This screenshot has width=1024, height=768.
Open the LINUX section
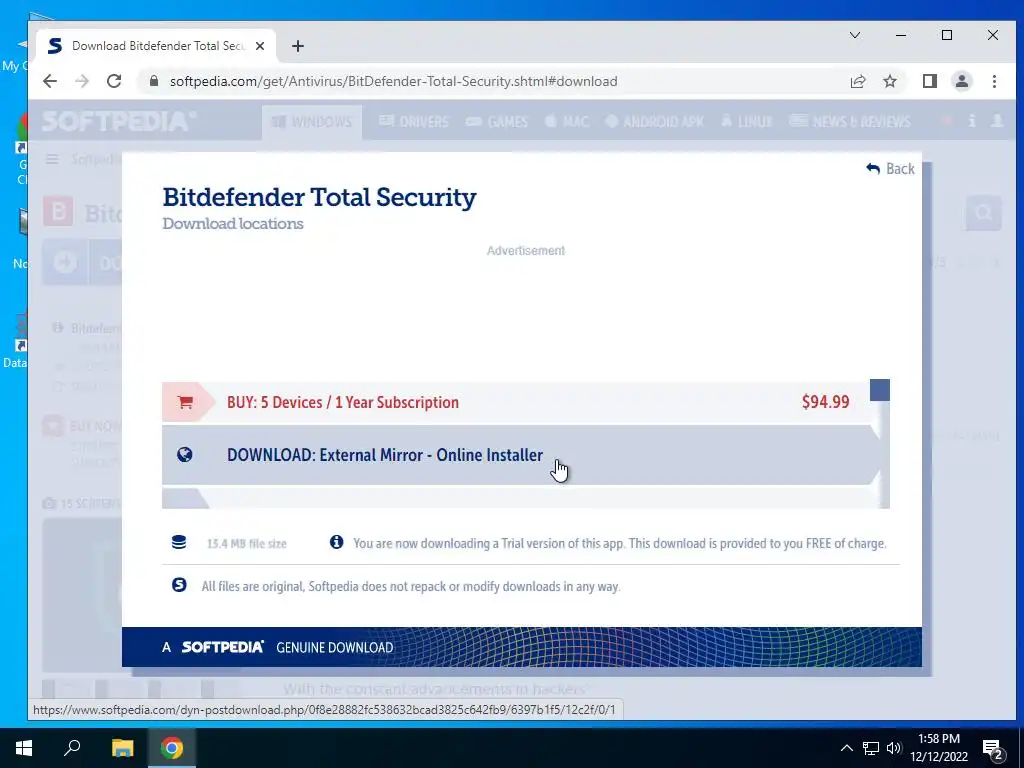point(746,121)
